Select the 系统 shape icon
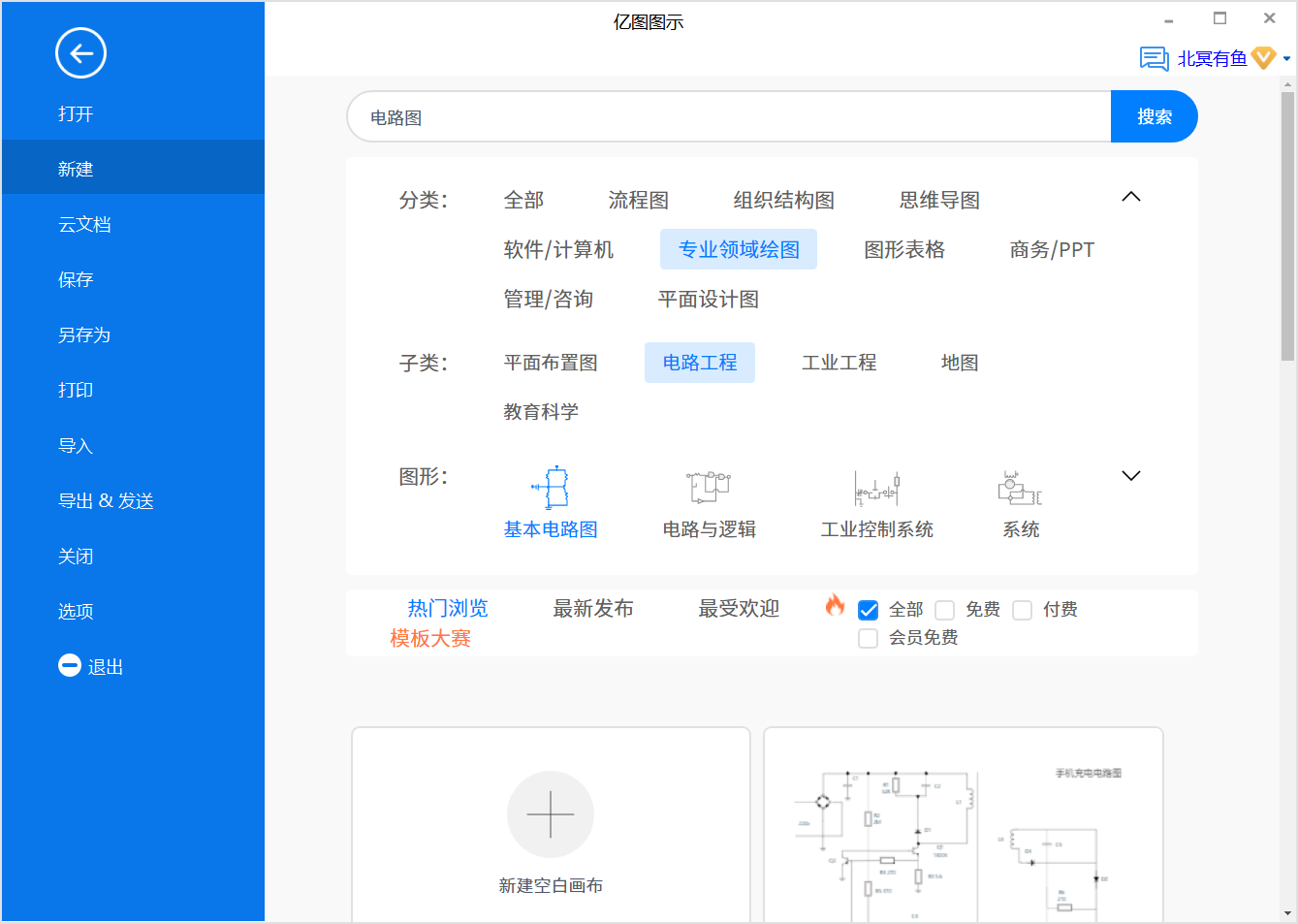 [1021, 489]
